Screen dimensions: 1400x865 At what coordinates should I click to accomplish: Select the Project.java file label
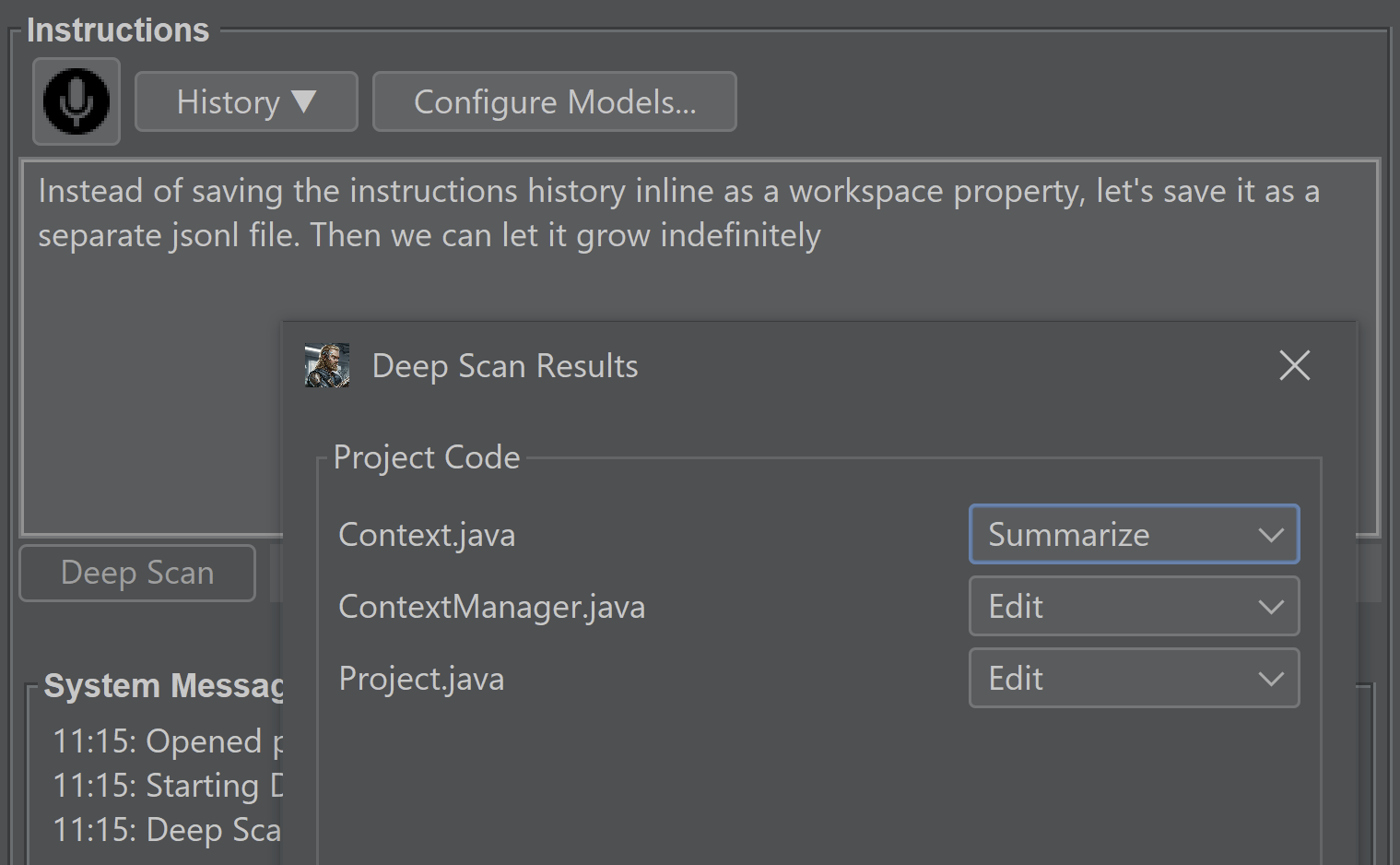click(x=421, y=679)
